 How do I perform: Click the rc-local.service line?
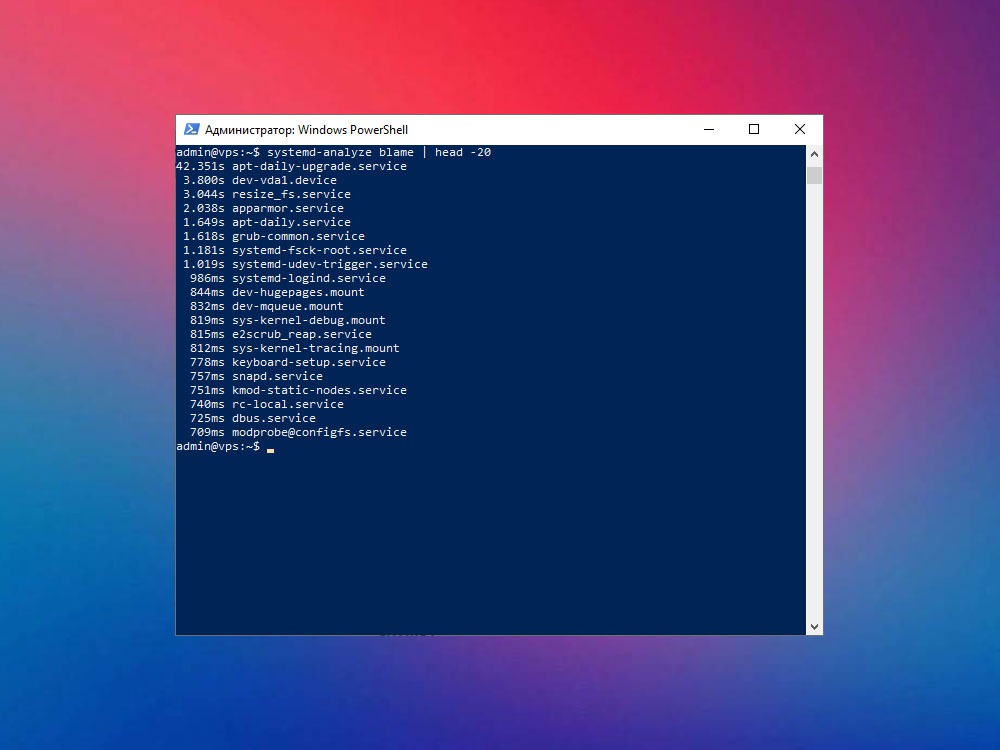point(267,405)
